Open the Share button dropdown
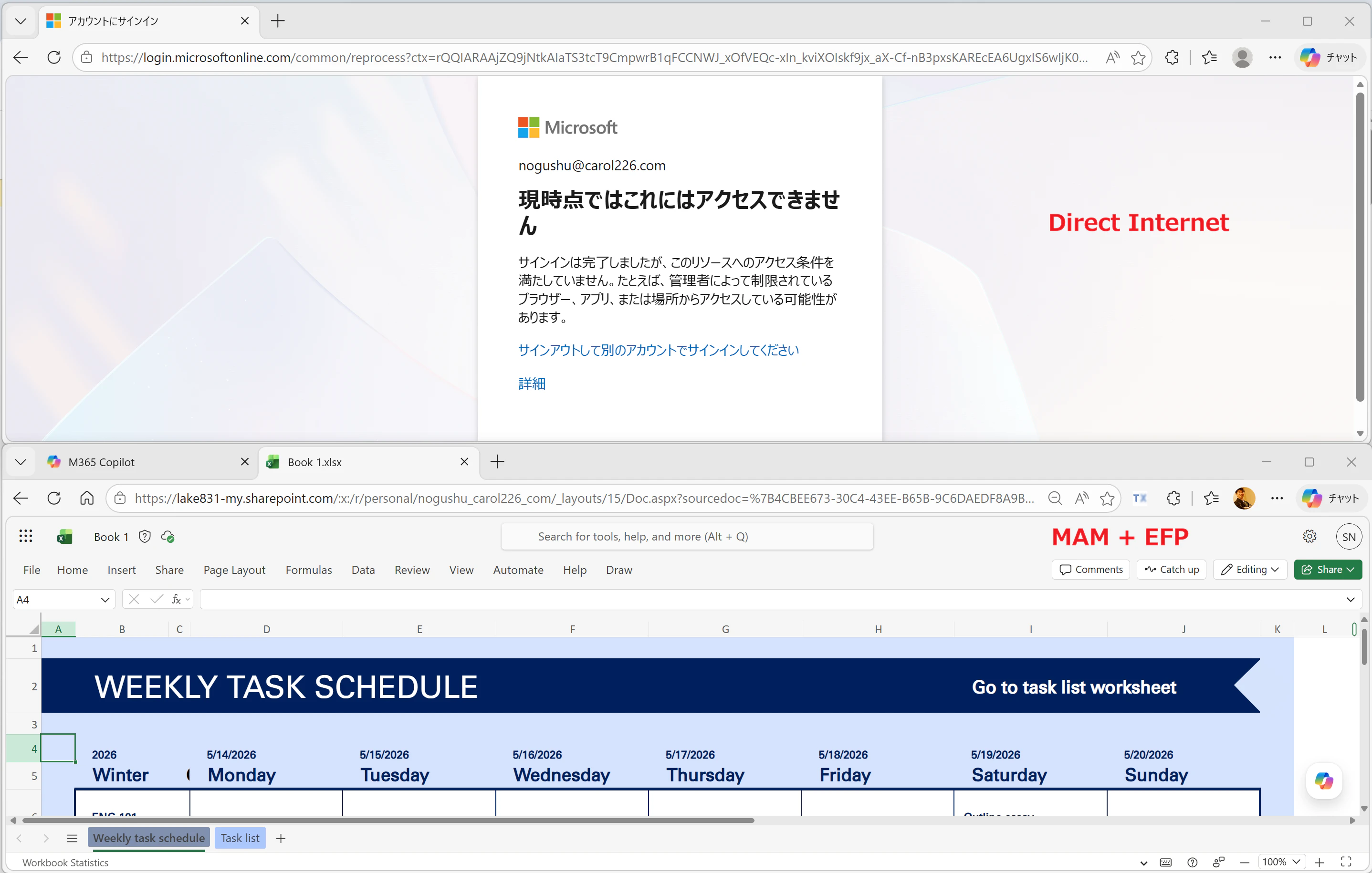 1328,569
